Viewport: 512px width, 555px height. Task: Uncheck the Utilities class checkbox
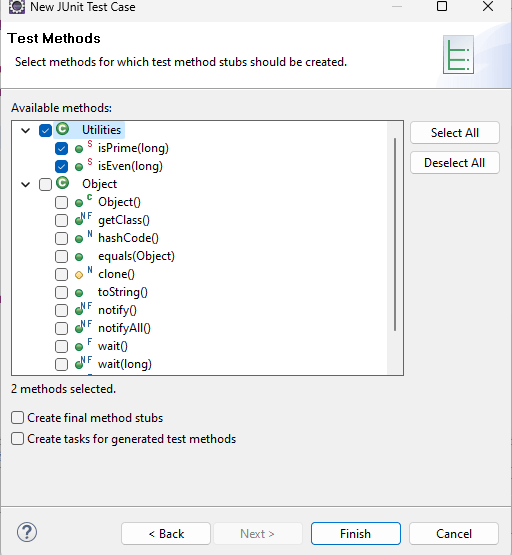tap(45, 131)
